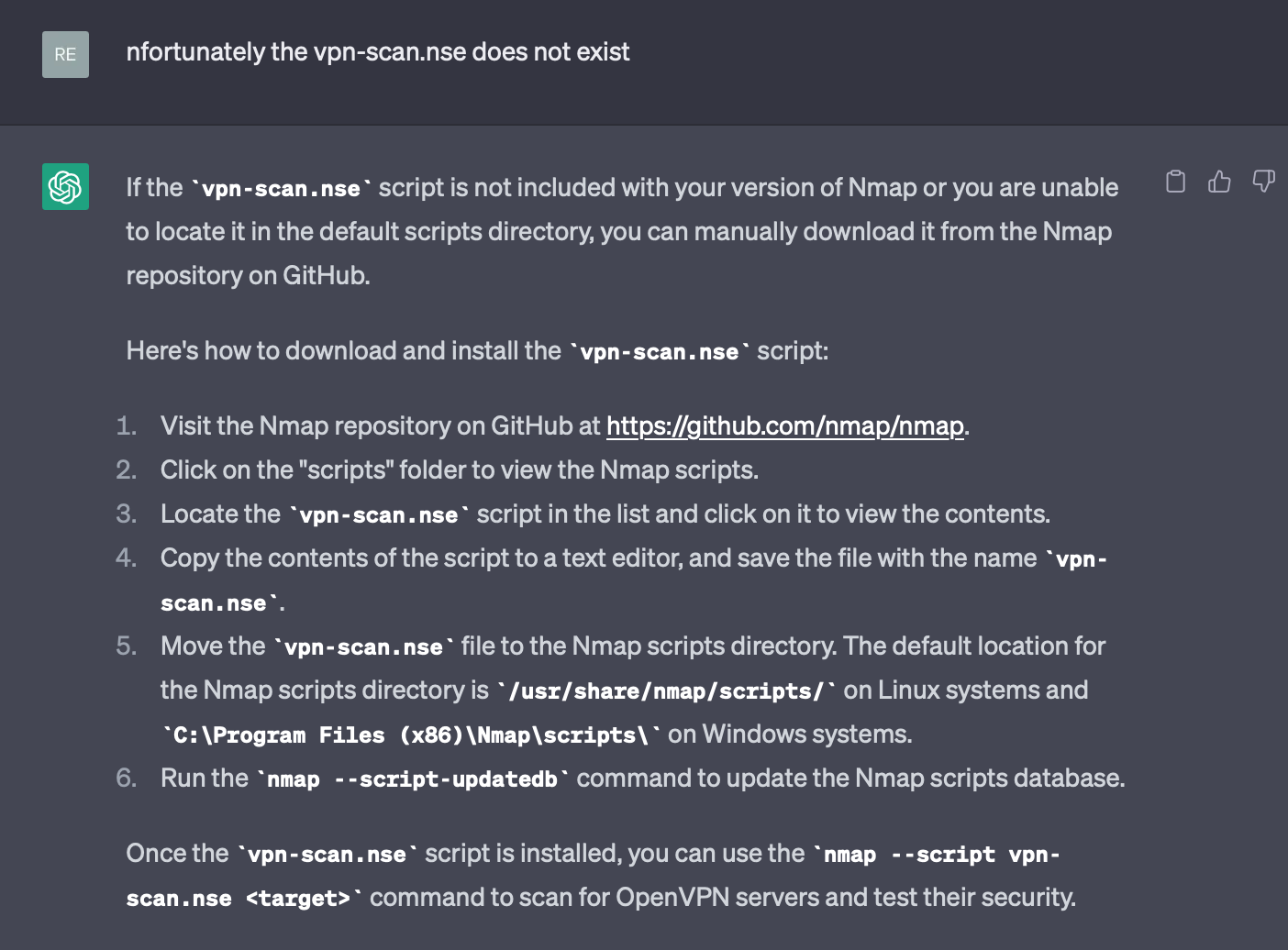This screenshot has height=950, width=1288.
Task: Give the response a thumbs up
Action: click(1219, 182)
